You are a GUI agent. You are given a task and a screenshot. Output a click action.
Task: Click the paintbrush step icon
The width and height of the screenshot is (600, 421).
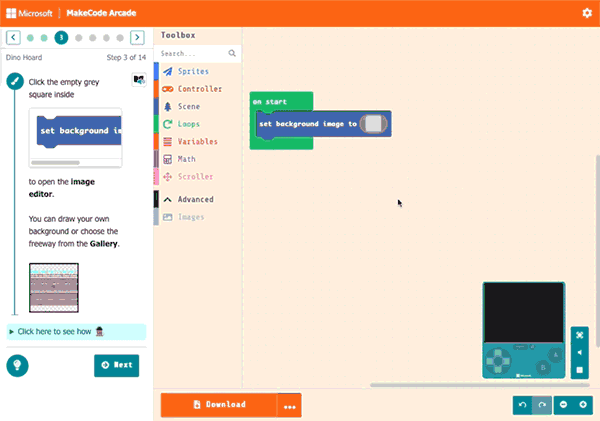[15, 81]
